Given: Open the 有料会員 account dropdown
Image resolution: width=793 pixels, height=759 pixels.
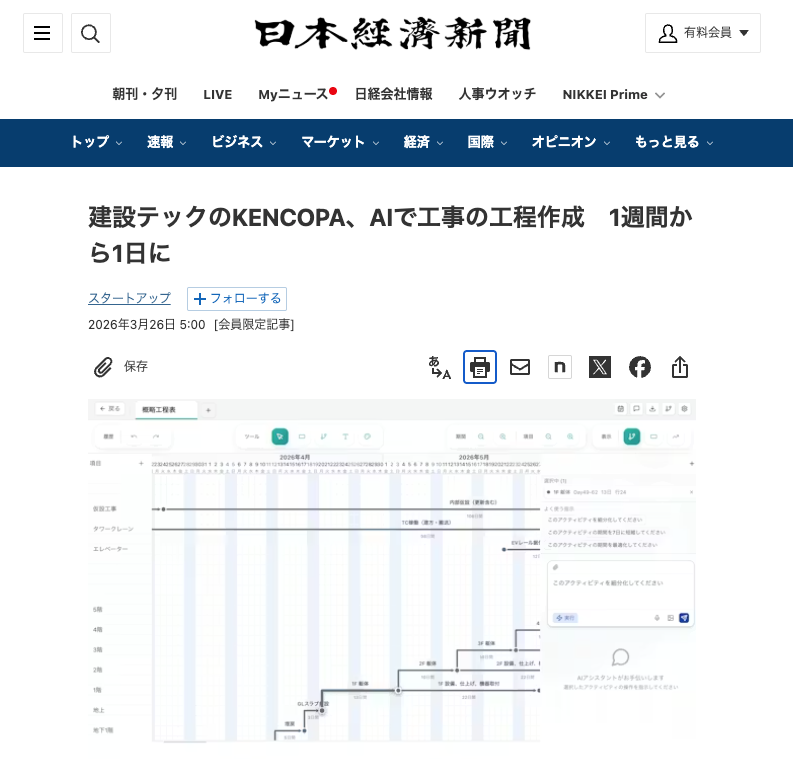Looking at the screenshot, I should 702,33.
